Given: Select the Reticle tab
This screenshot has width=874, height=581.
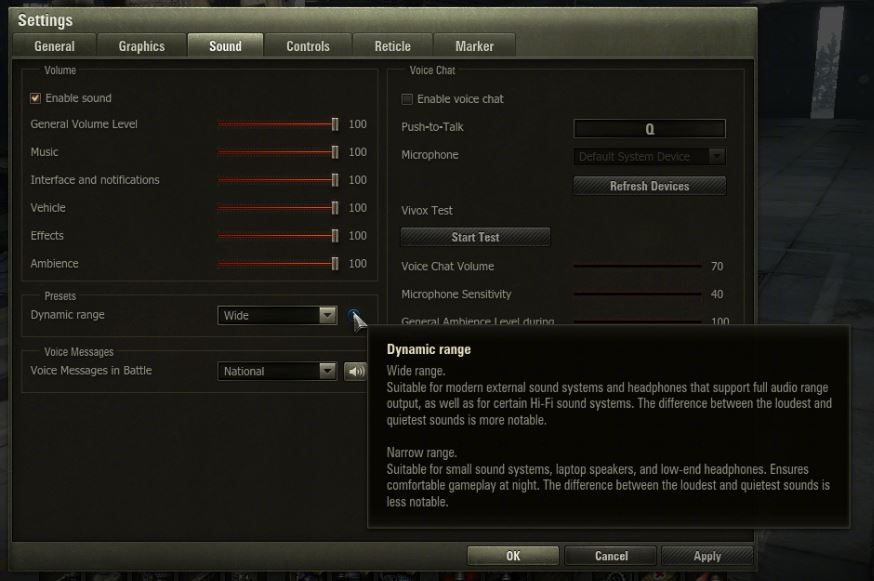Looking at the screenshot, I should (x=392, y=46).
